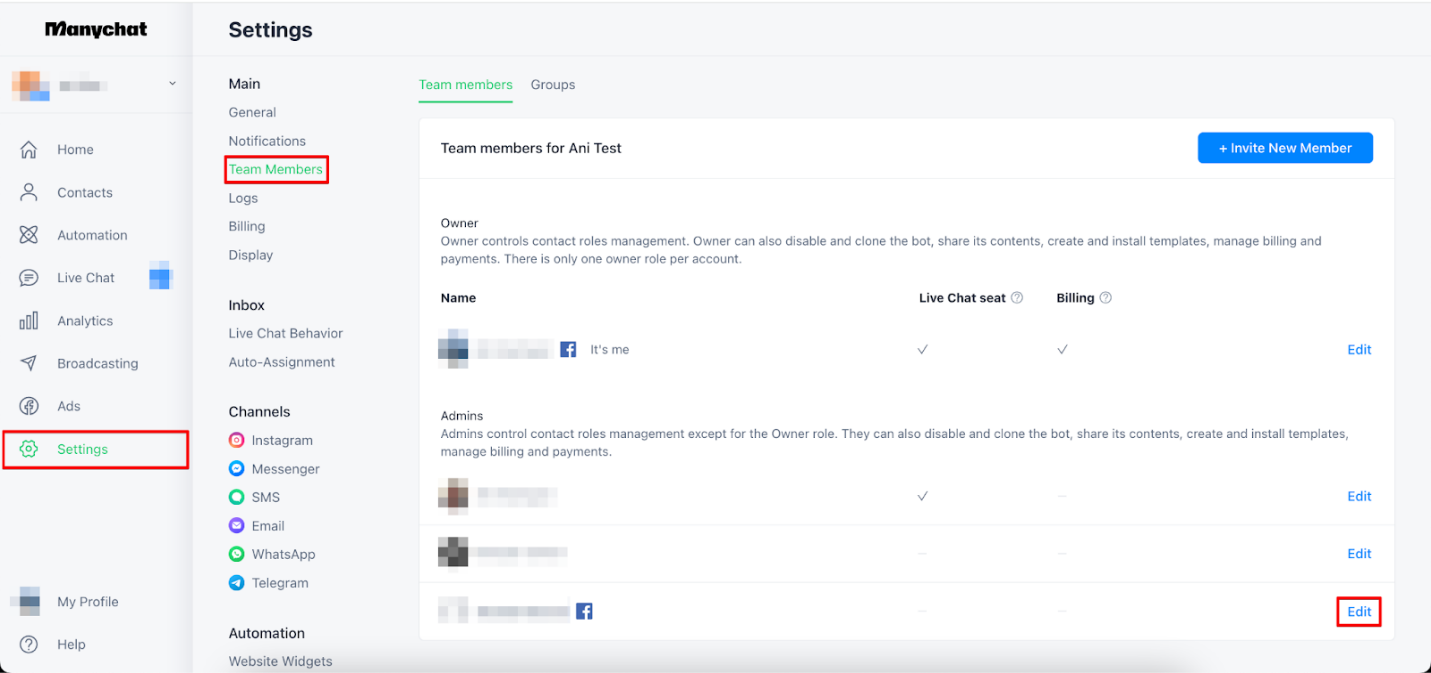Click the Billing column help icon

pyautogui.click(x=1106, y=298)
